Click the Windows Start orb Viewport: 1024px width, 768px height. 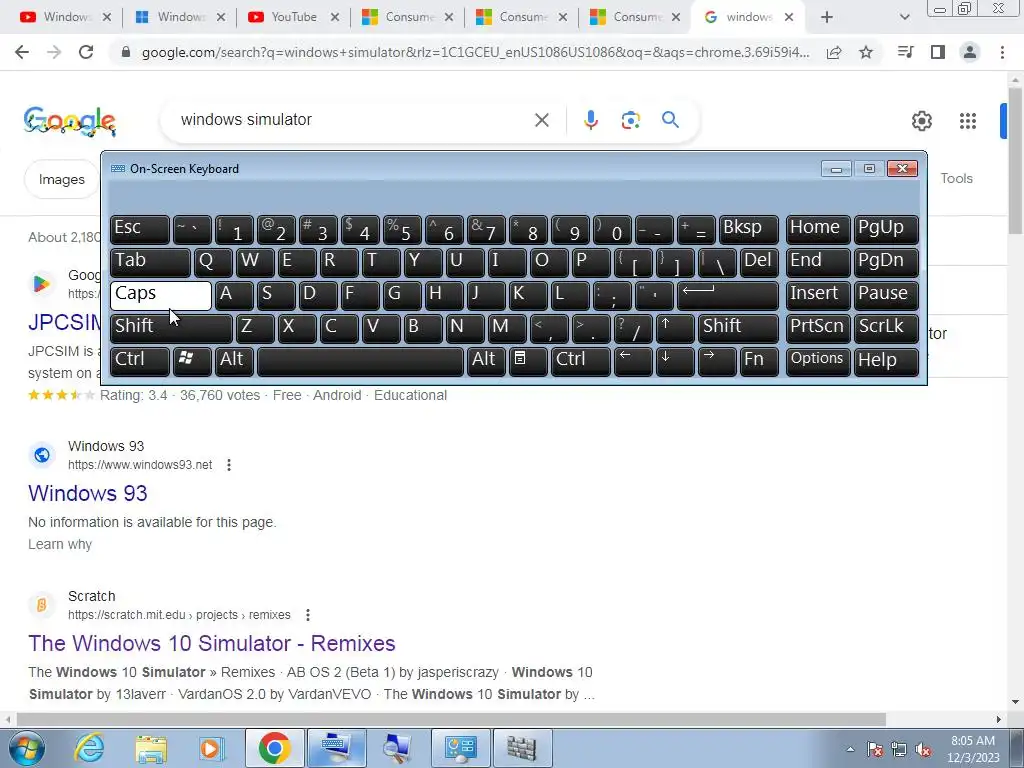(27, 748)
